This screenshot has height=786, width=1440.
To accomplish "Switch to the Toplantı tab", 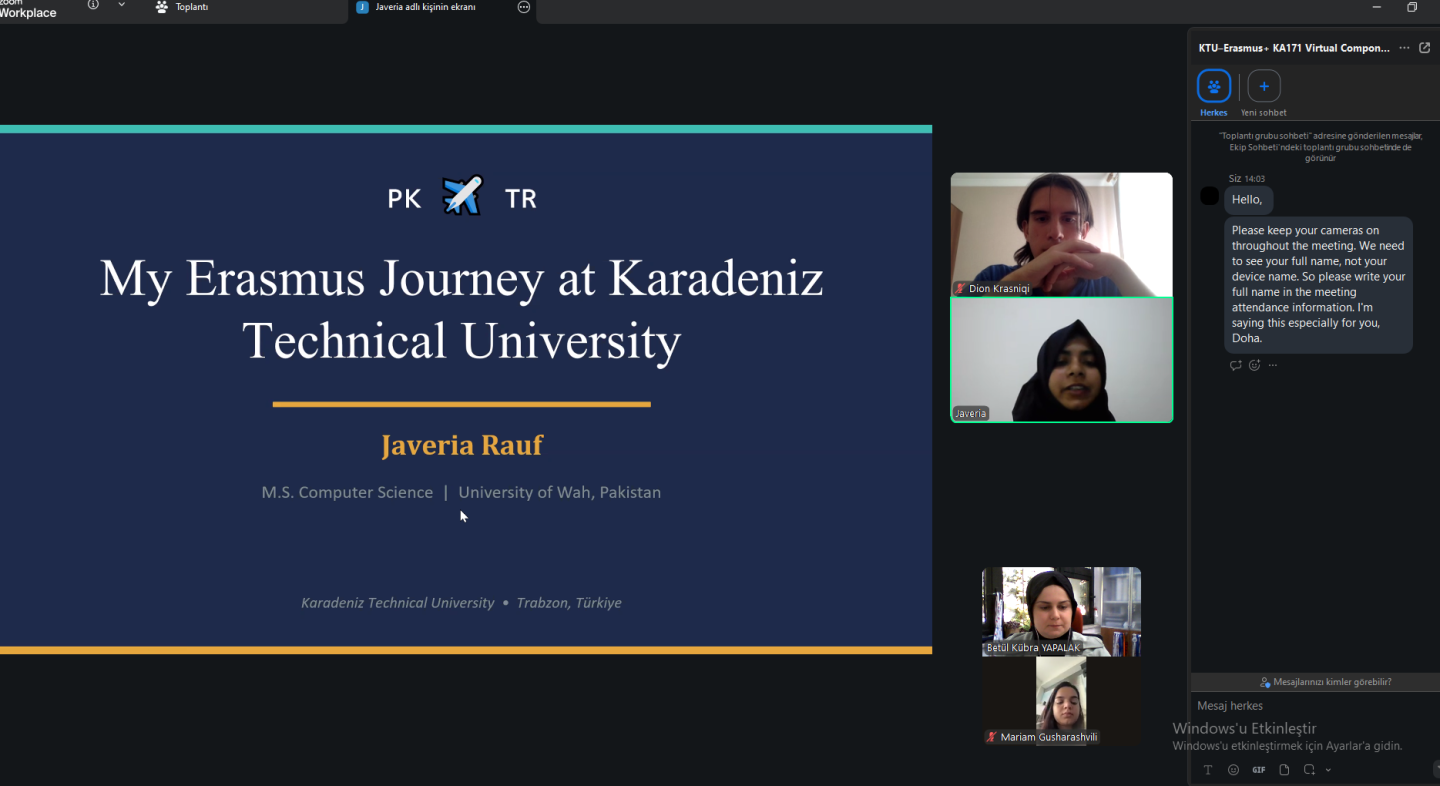I will (182, 7).
